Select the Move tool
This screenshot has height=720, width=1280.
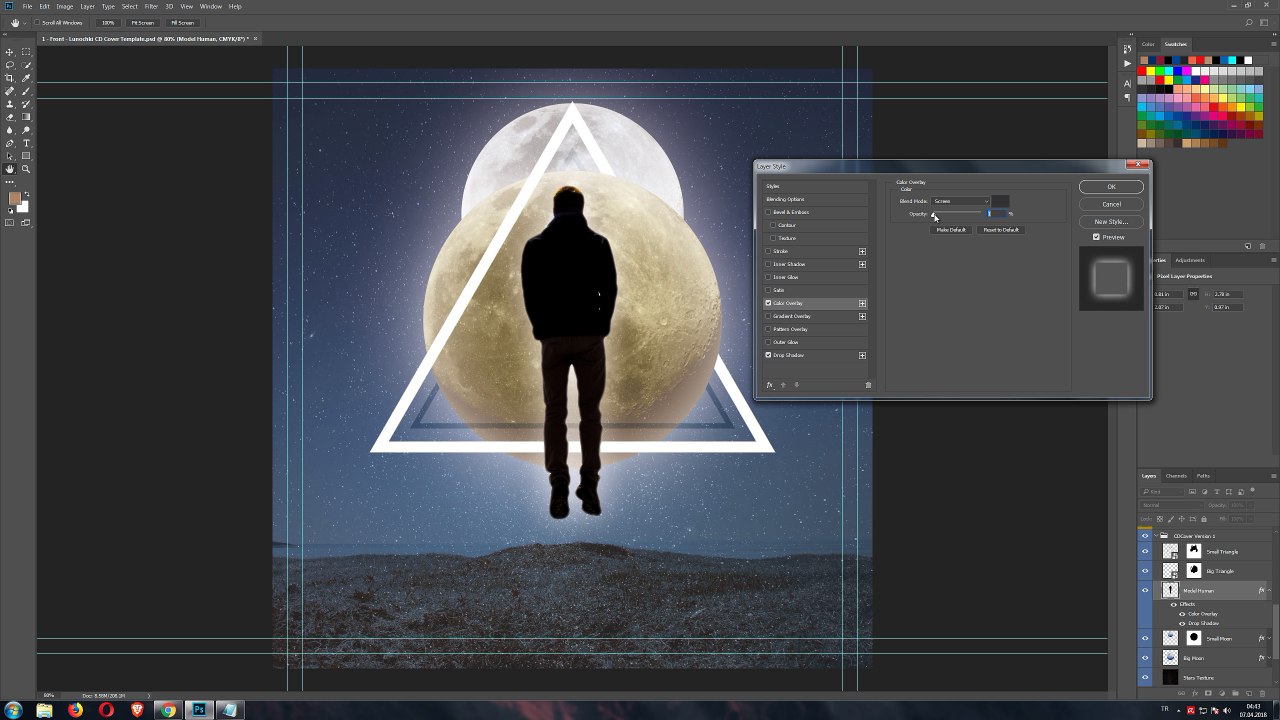point(10,52)
